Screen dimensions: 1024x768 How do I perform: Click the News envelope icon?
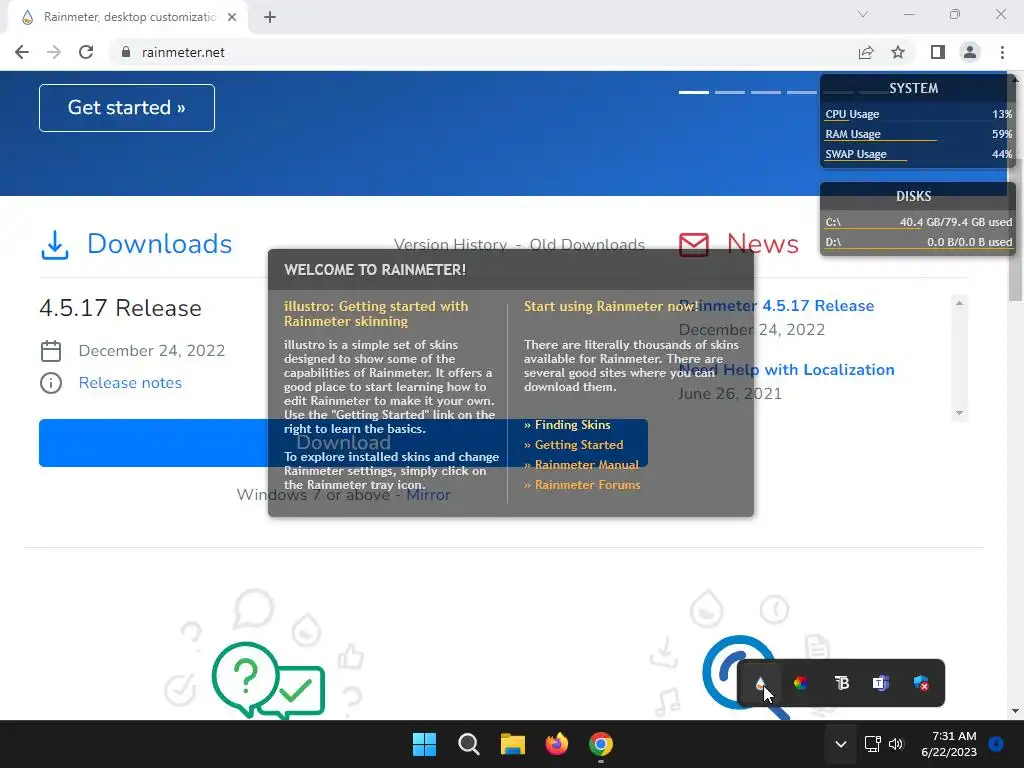(x=694, y=245)
